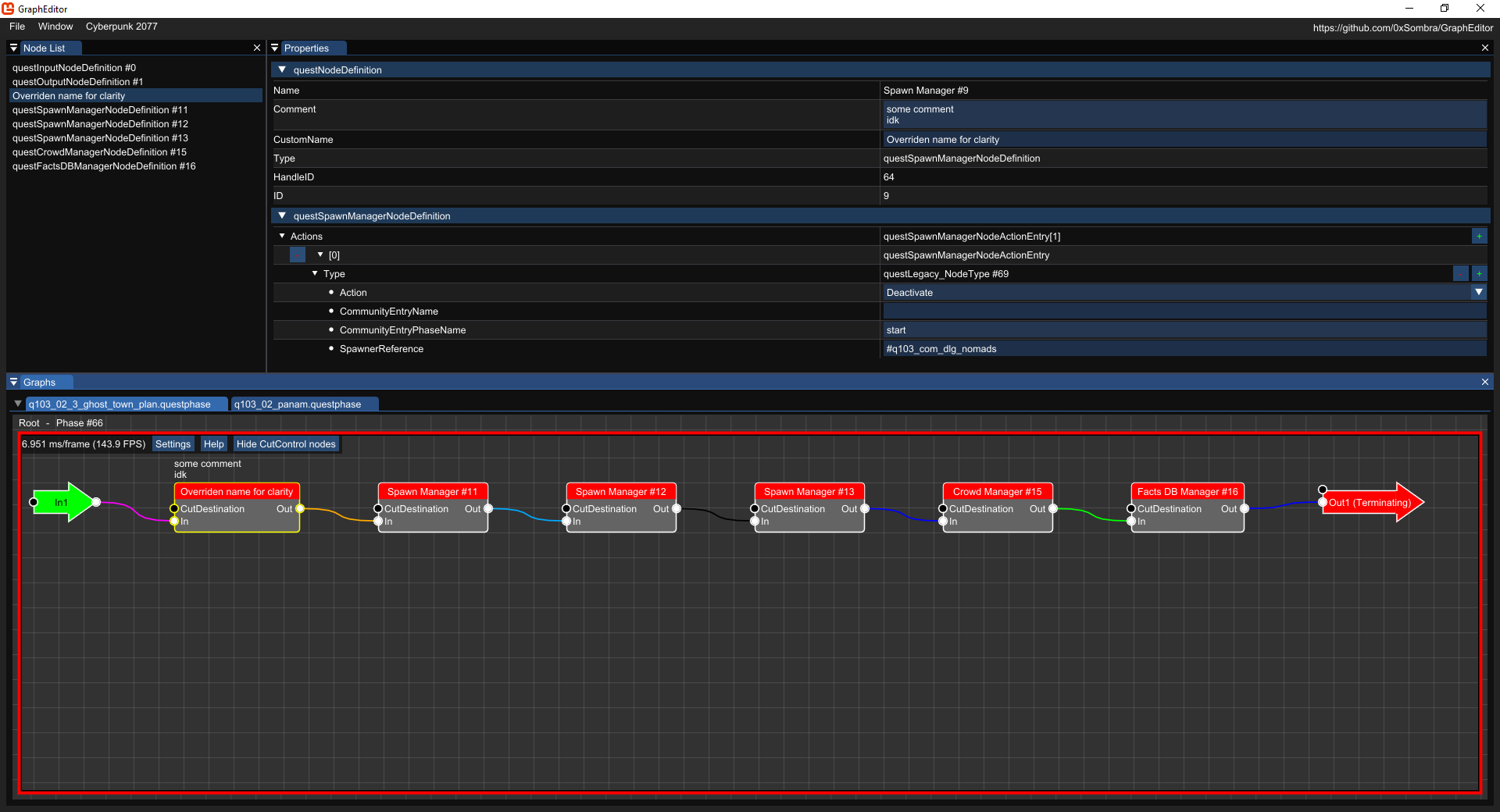Click Phase #66 in the graph breadcrumb

80,422
